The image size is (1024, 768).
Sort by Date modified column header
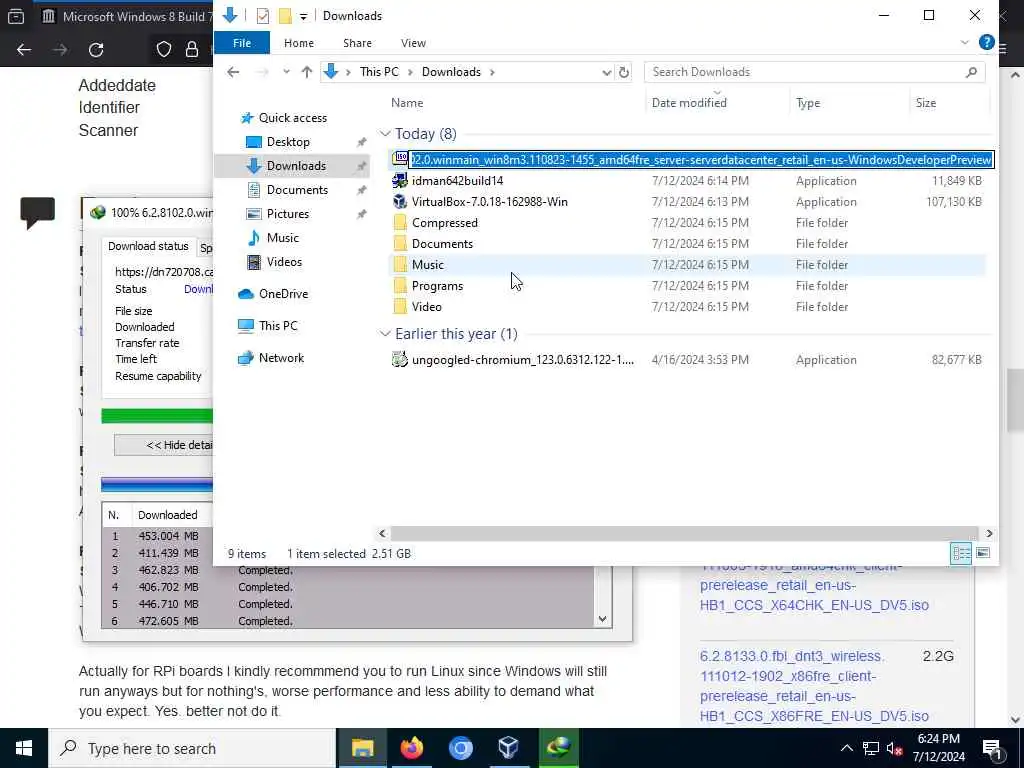pos(689,103)
